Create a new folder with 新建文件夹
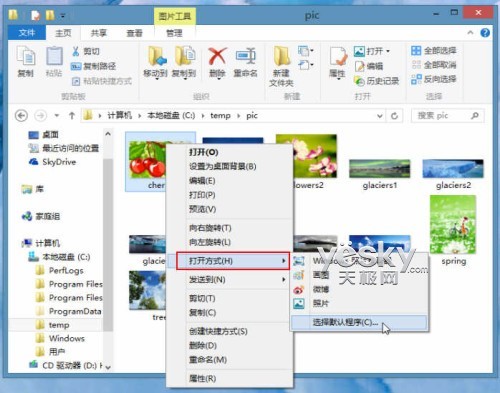Viewport: 500px width, 393px height. tap(281, 67)
